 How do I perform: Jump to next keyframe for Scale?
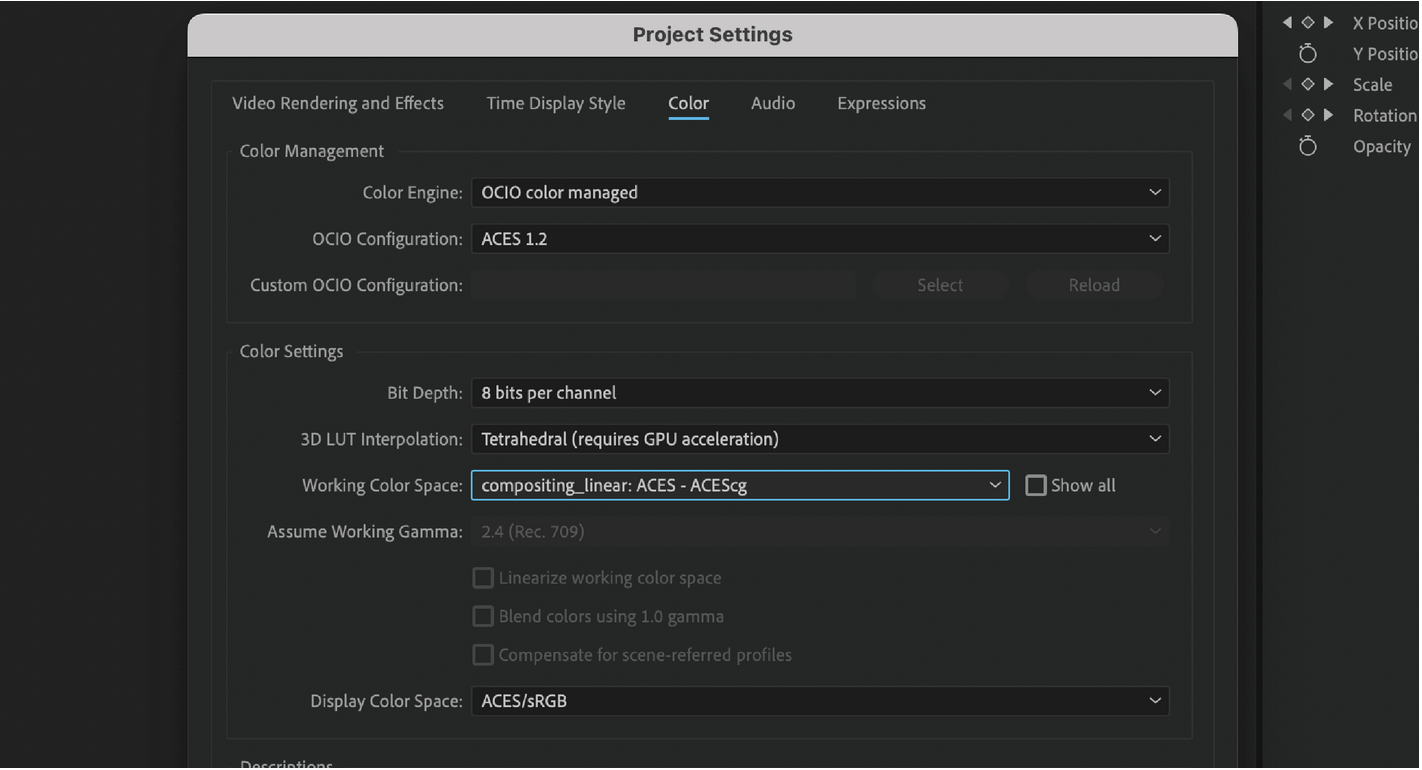pyautogui.click(x=1326, y=84)
